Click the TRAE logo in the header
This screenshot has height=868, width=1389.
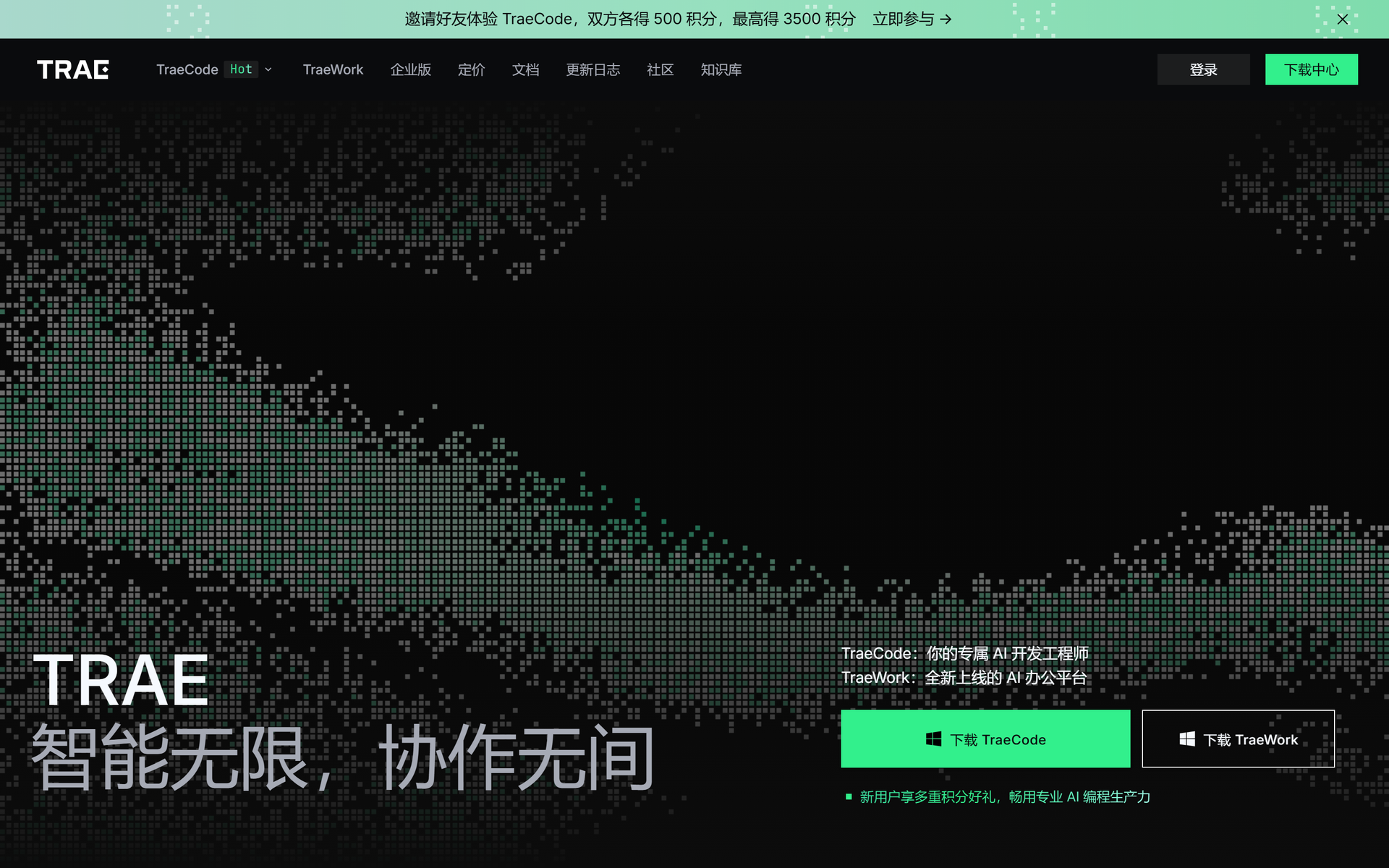(x=73, y=69)
